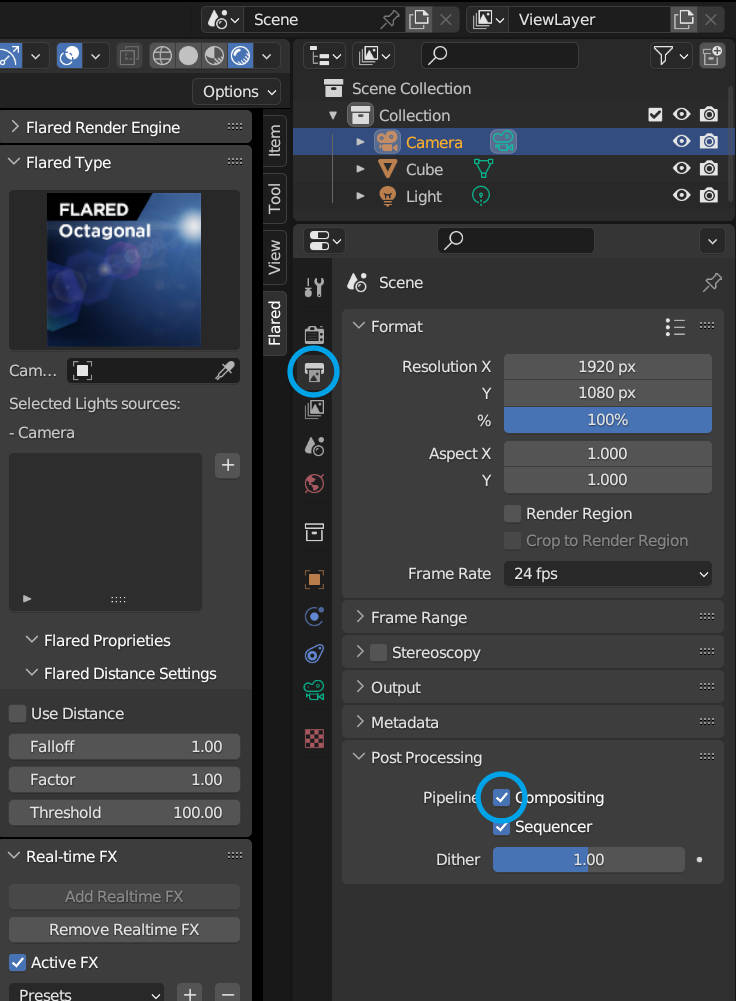This screenshot has width=736, height=1001.
Task: Disable Cube render camera icon
Action: pos(709,168)
